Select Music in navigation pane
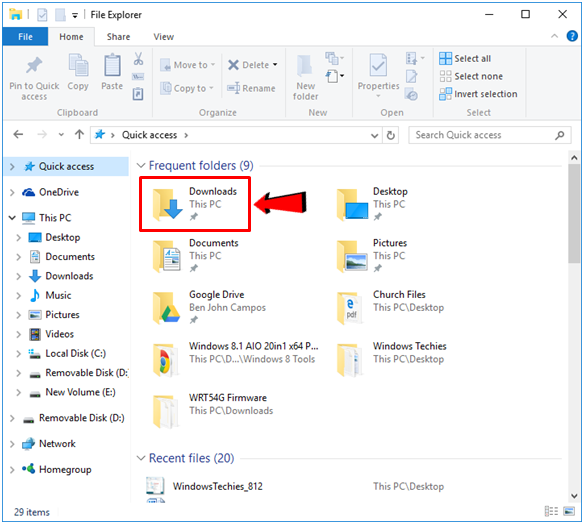Image resolution: width=583 pixels, height=523 pixels. 58,296
